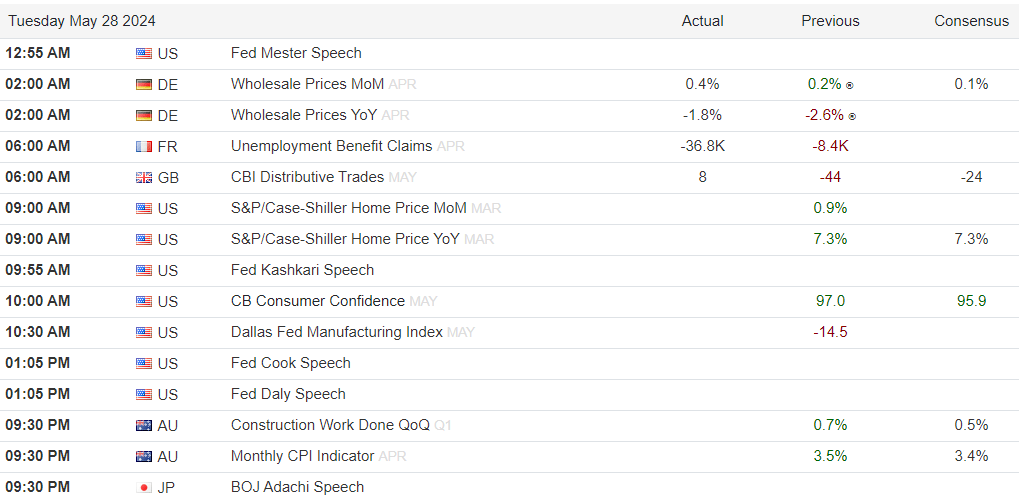Open the Dallas Fed Manufacturing Index link

point(336,332)
